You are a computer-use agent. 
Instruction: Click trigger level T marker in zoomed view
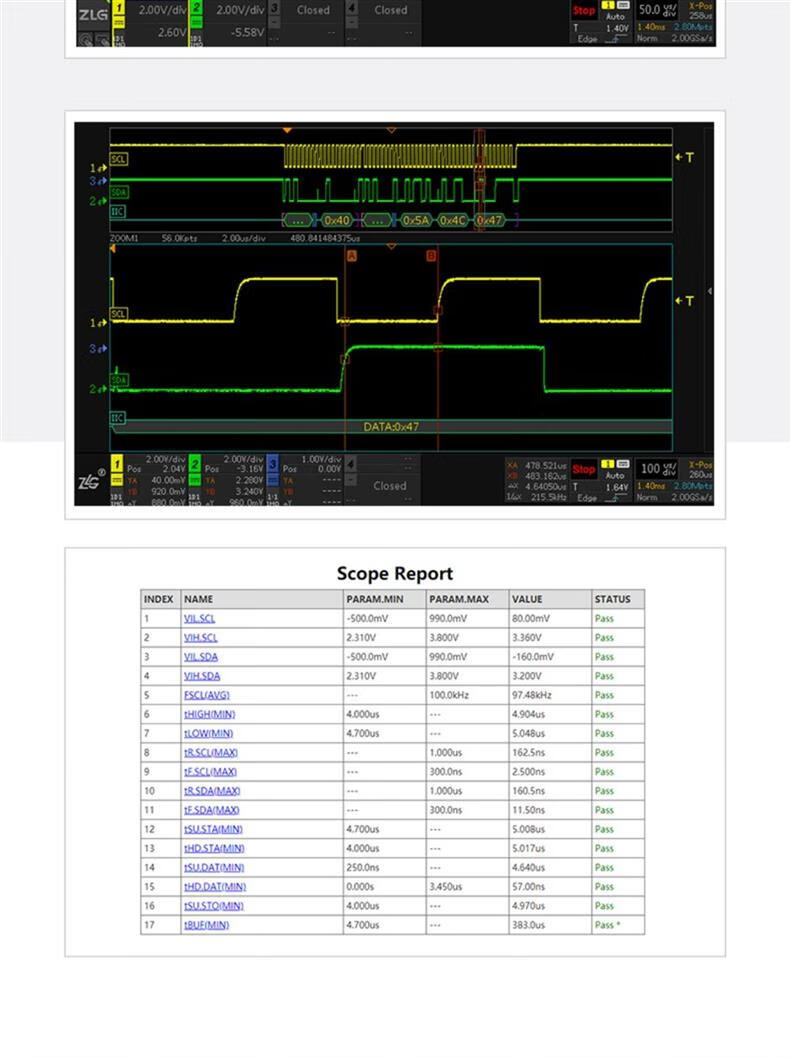[685, 301]
